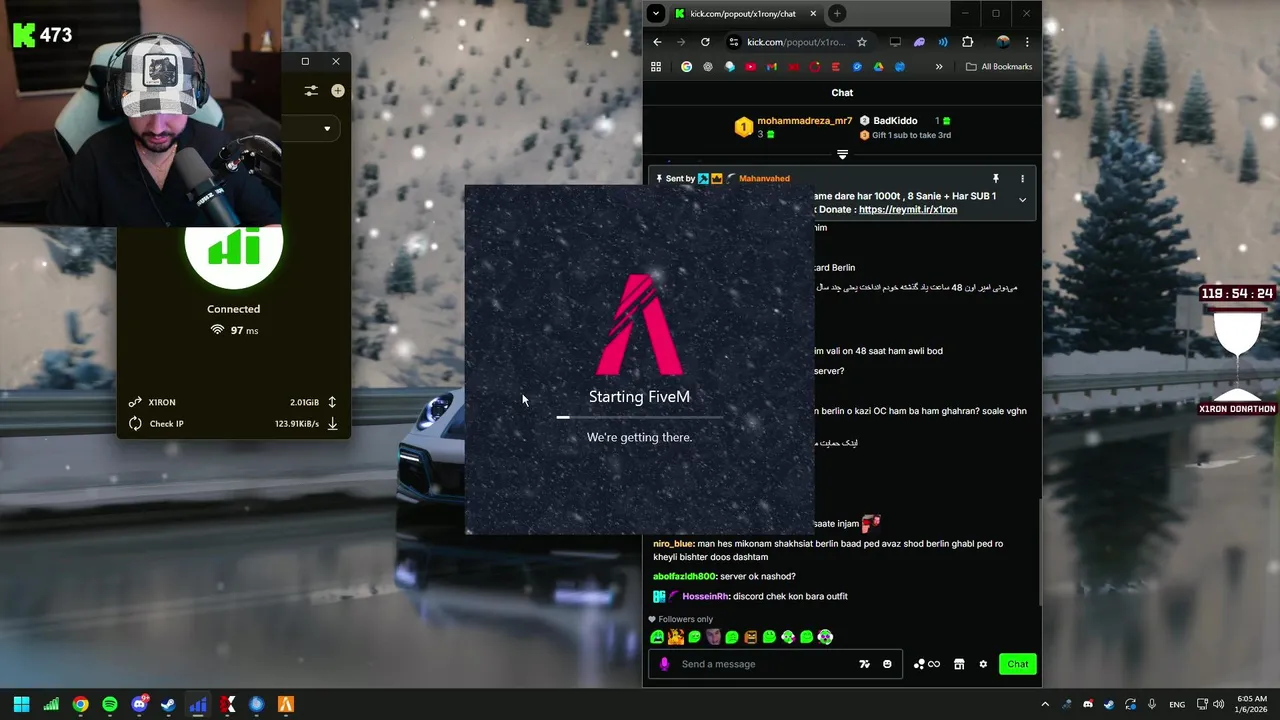Expand the pinned message chevron
Image resolution: width=1280 pixels, height=720 pixels.
coord(1022,200)
